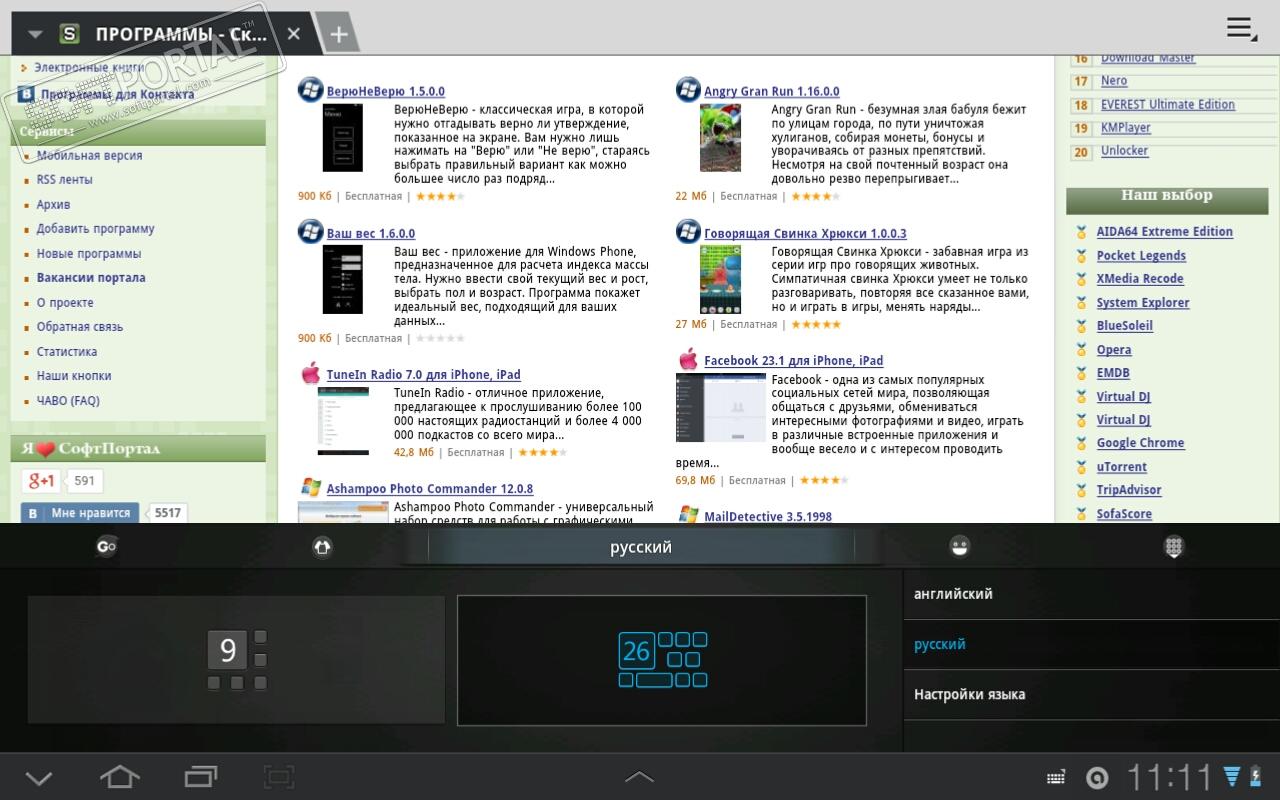Choose the 9-key keyboard layout

tap(236, 660)
